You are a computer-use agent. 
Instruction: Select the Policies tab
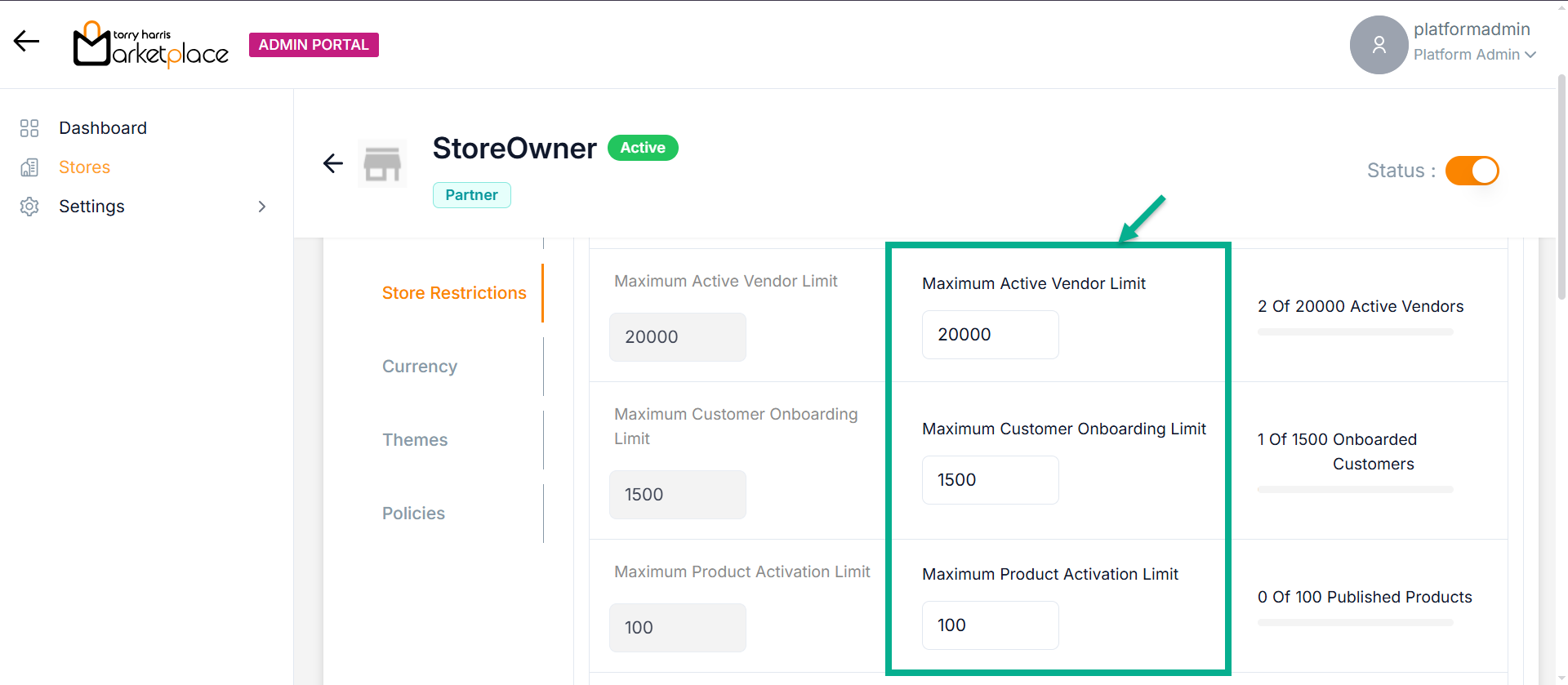click(413, 514)
